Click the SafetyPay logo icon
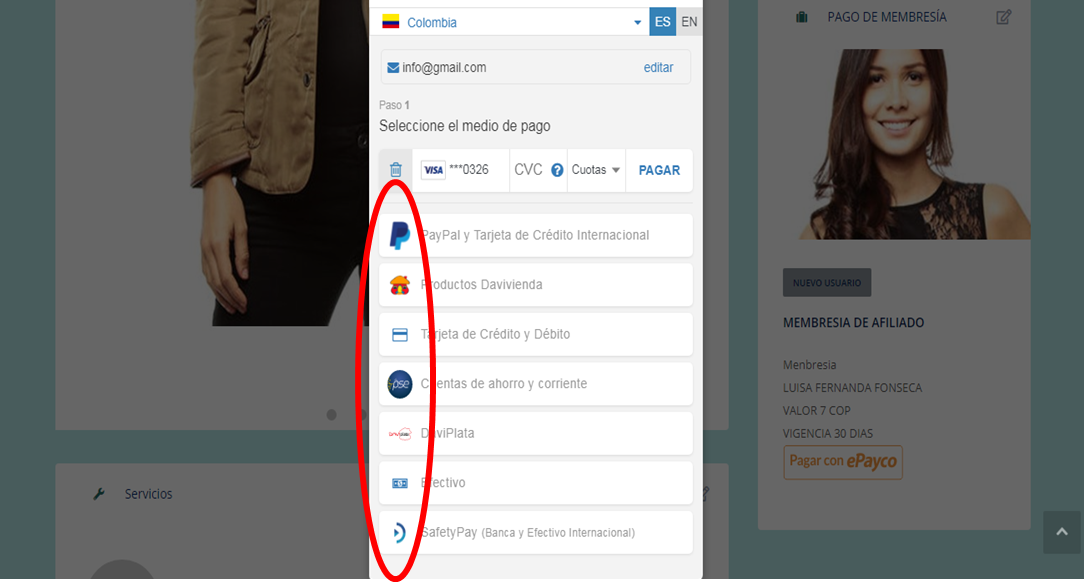 click(x=399, y=533)
